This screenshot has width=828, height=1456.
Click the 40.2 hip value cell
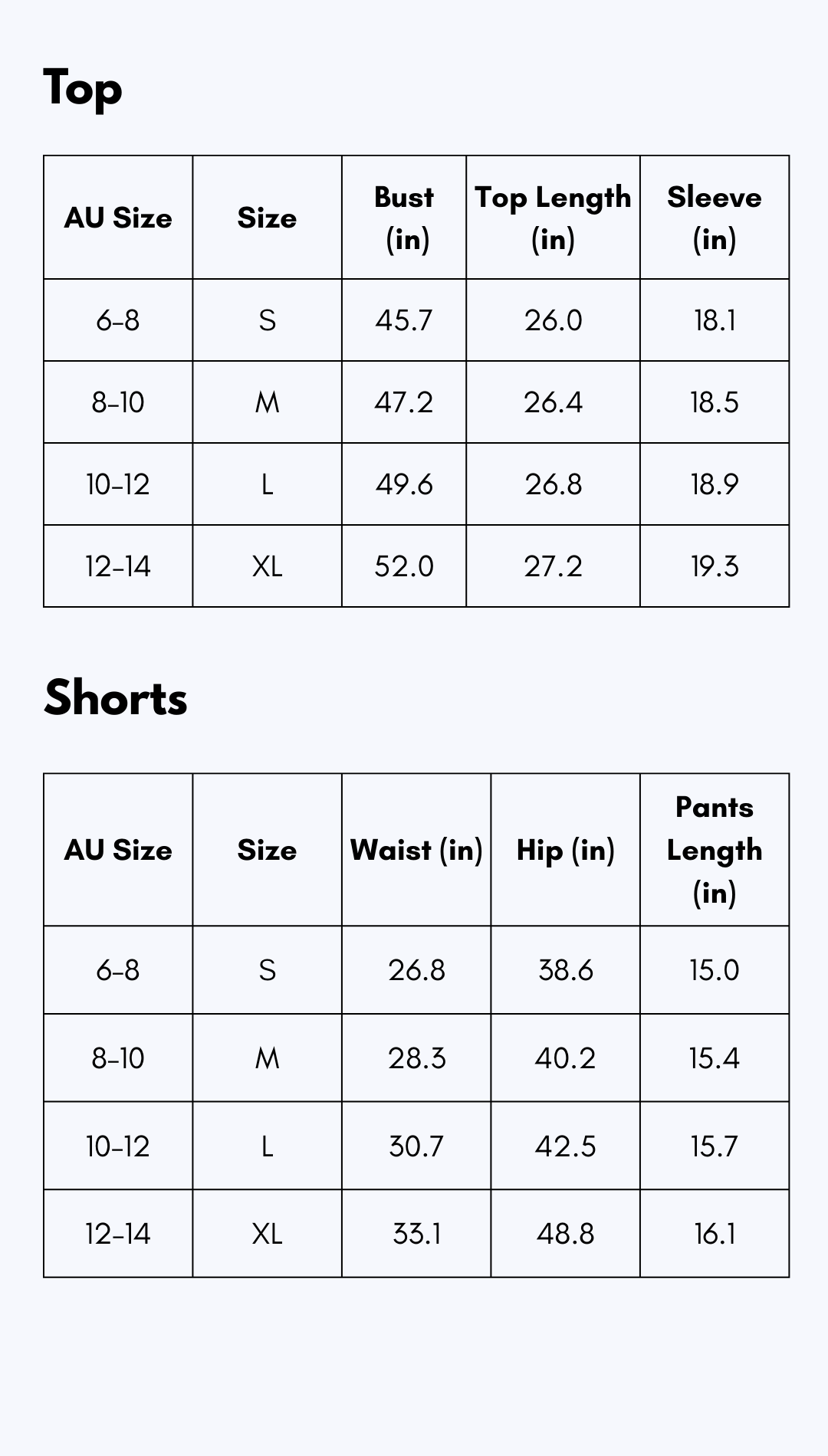[566, 1058]
